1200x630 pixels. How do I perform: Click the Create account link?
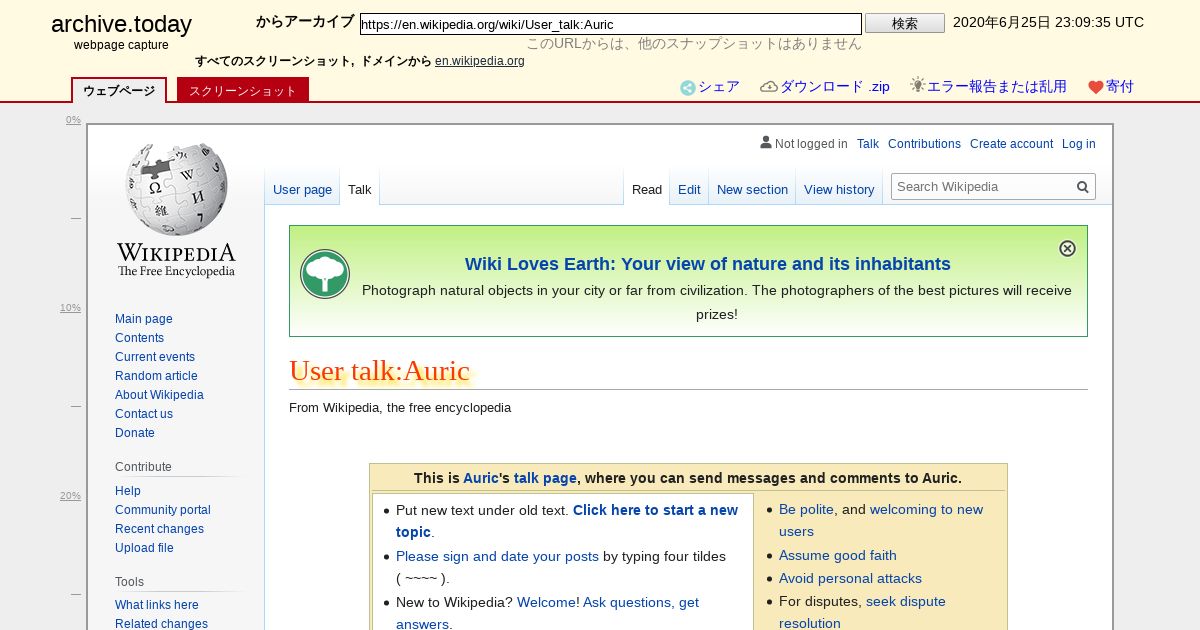1011,144
